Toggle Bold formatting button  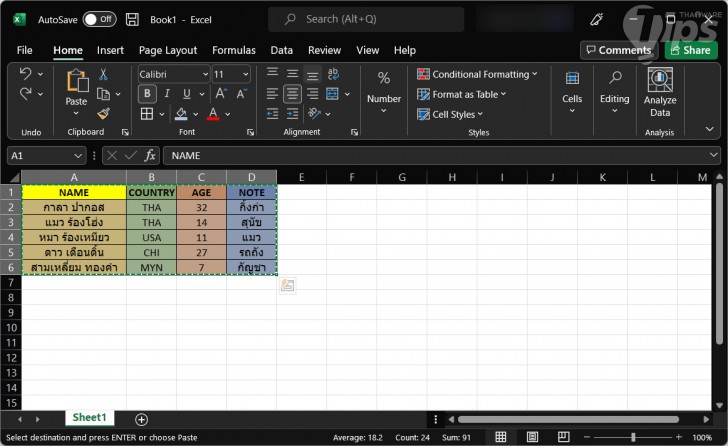click(147, 94)
